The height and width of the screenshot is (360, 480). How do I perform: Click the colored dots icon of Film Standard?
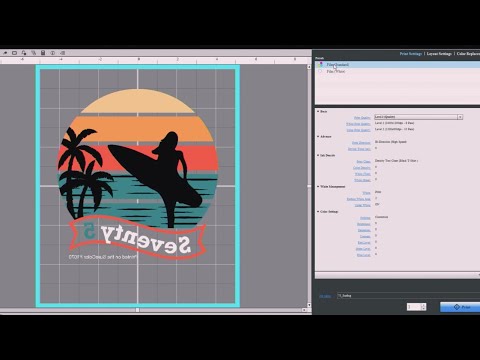320,64
